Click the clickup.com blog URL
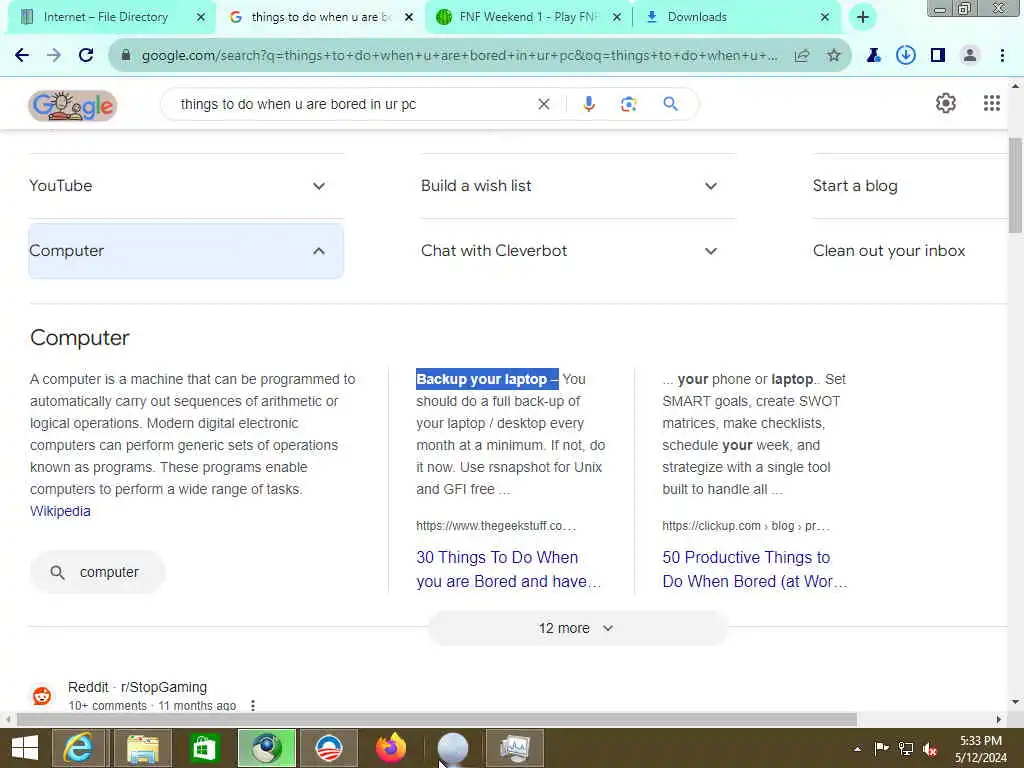This screenshot has height=768, width=1024. [x=746, y=526]
